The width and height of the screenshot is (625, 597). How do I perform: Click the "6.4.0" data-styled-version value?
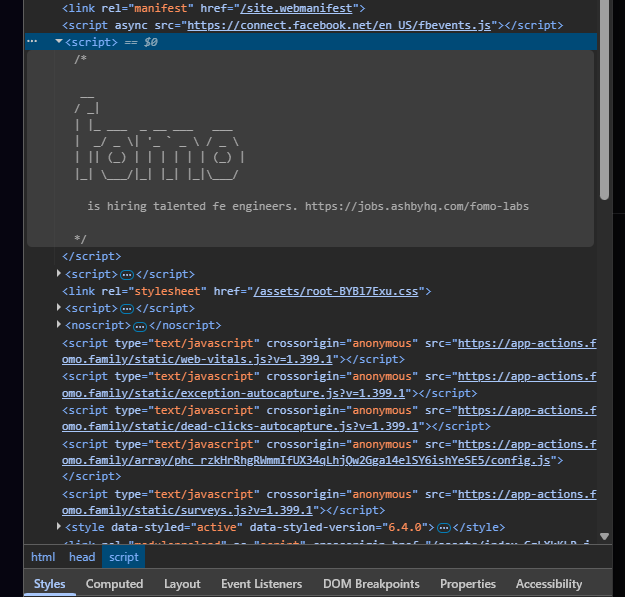click(405, 527)
